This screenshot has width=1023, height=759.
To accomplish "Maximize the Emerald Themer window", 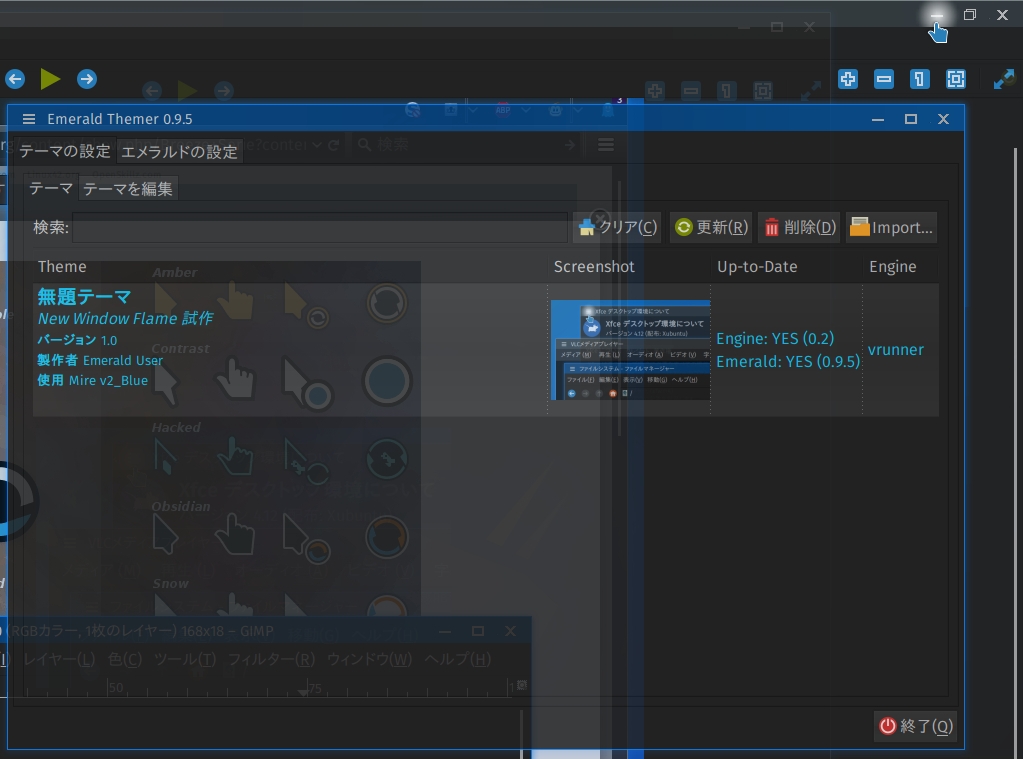I will pos(911,119).
